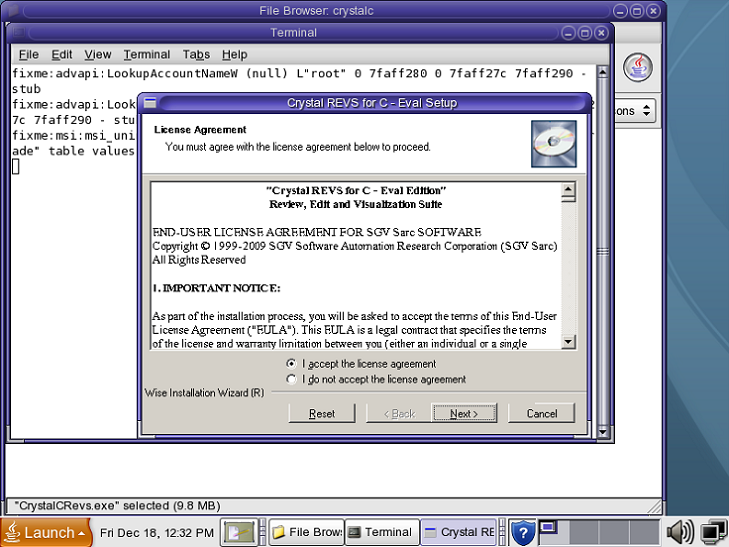Minimize the File Browser window
Viewport: 729px width, 547px height.
(620, 11)
